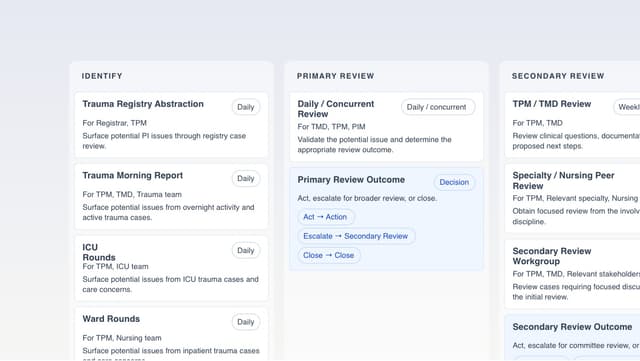Select the Secondary Review Workgroup card title
The width and height of the screenshot is (640, 361).
[552, 256]
